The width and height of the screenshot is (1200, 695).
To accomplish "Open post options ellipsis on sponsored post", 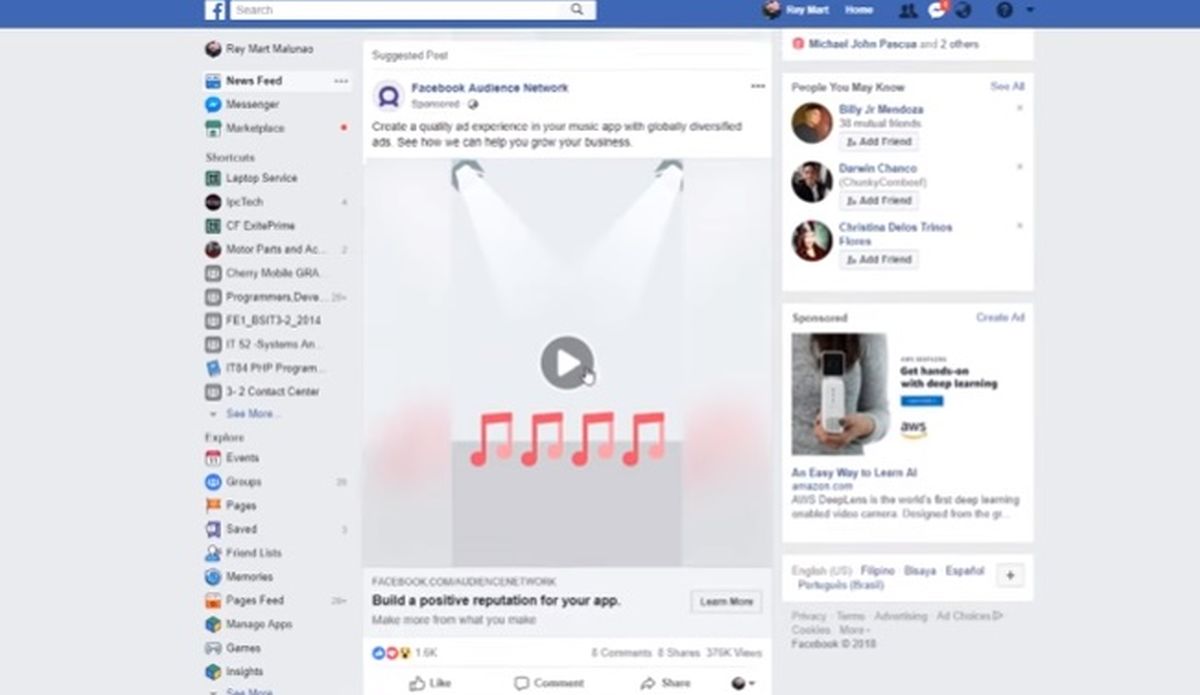I will tap(758, 87).
